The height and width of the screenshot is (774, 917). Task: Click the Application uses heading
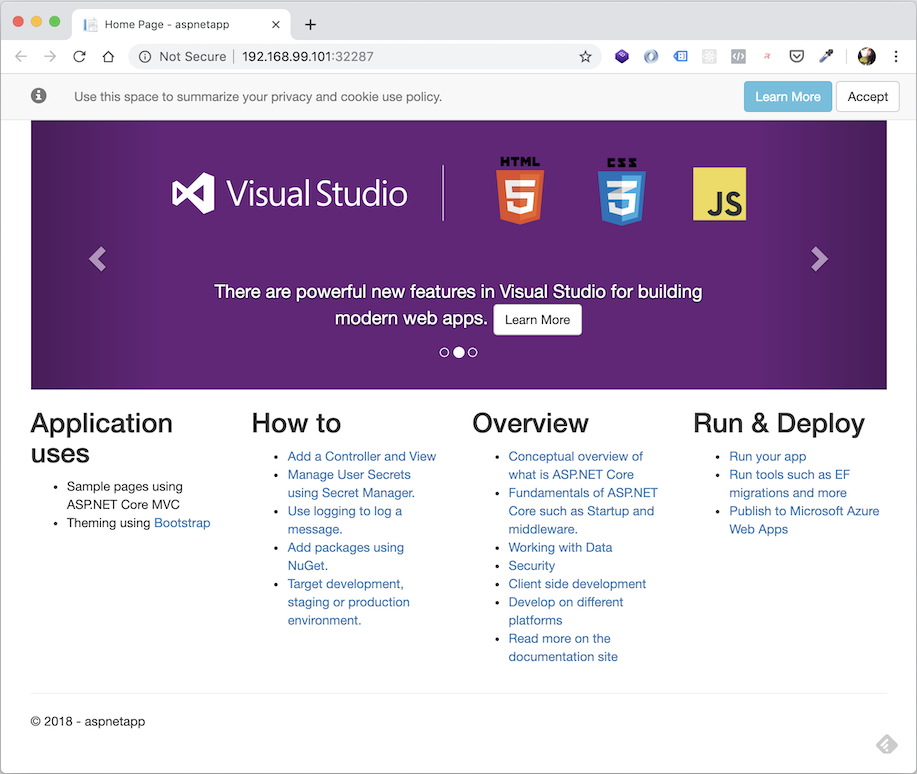[101, 438]
